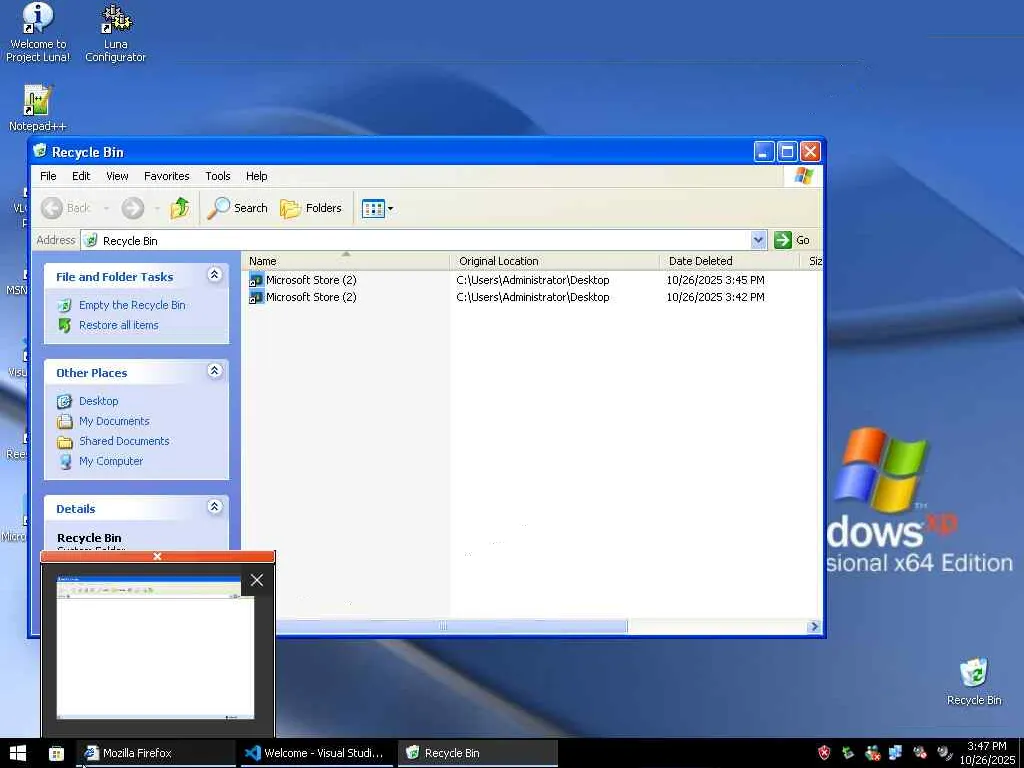
Task: Click the scroll right arrow of file list
Action: point(813,626)
